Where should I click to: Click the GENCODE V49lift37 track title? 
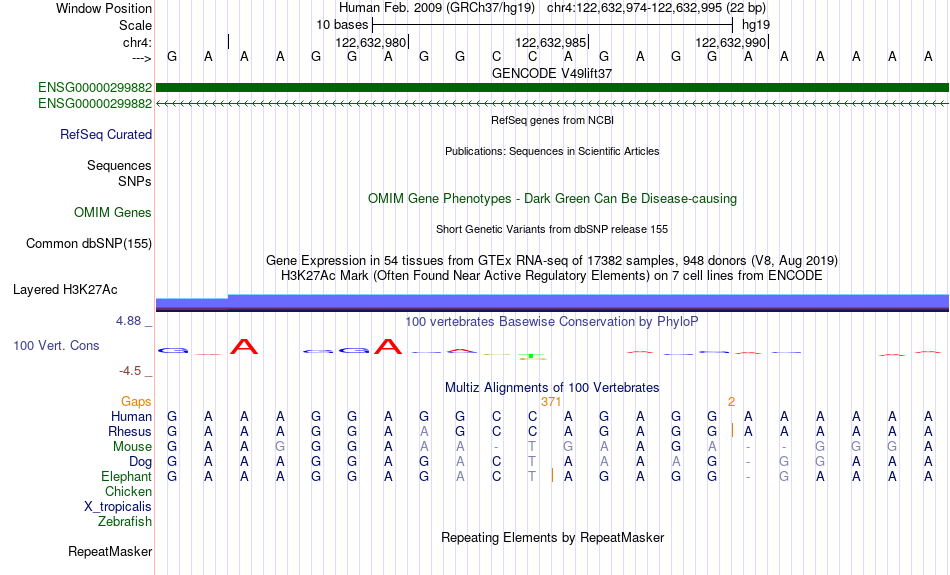[x=552, y=73]
